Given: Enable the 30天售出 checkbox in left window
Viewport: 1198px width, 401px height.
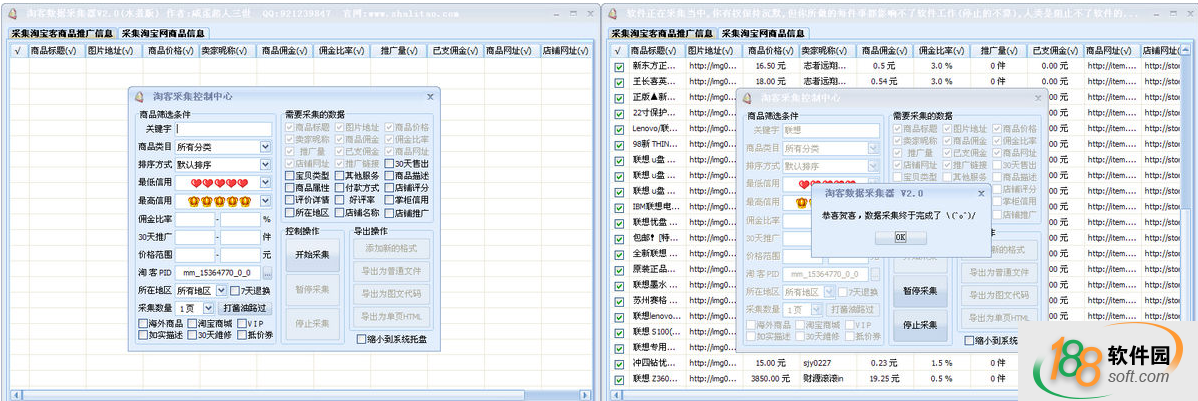Looking at the screenshot, I should [389, 163].
